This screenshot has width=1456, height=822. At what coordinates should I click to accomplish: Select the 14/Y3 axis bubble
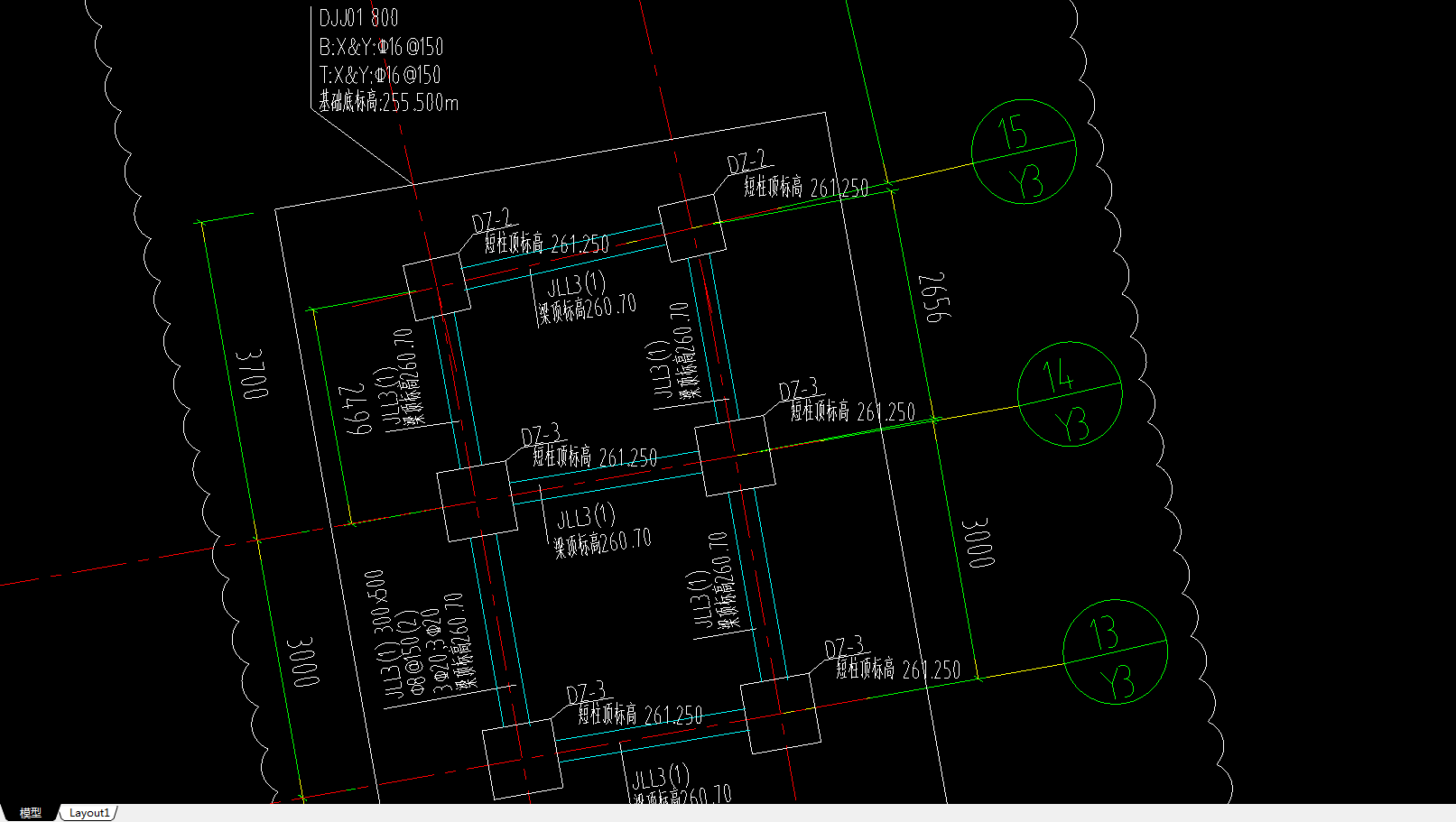coord(1070,394)
